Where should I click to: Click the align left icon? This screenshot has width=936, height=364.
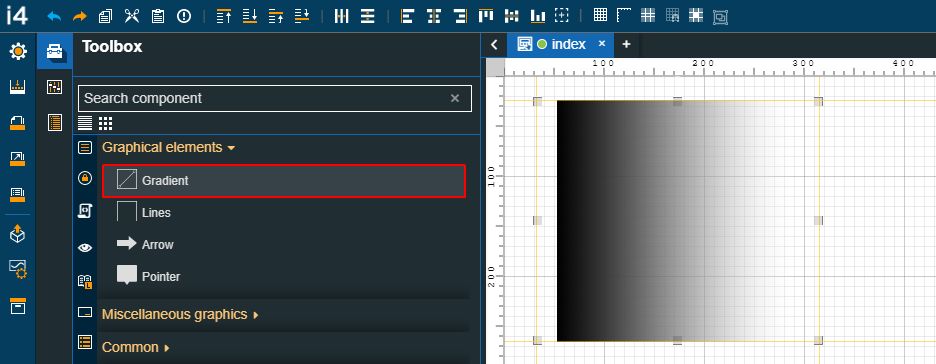(x=407, y=16)
